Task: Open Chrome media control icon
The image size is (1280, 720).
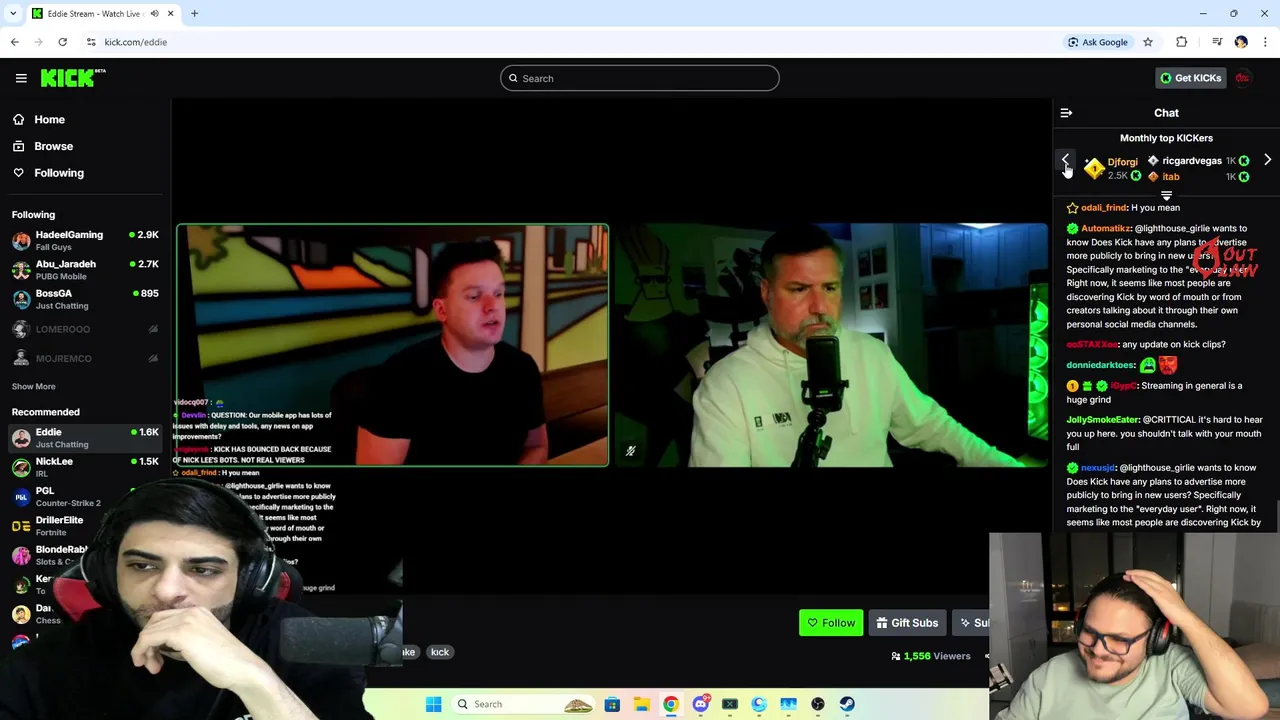Action: click(x=1217, y=42)
